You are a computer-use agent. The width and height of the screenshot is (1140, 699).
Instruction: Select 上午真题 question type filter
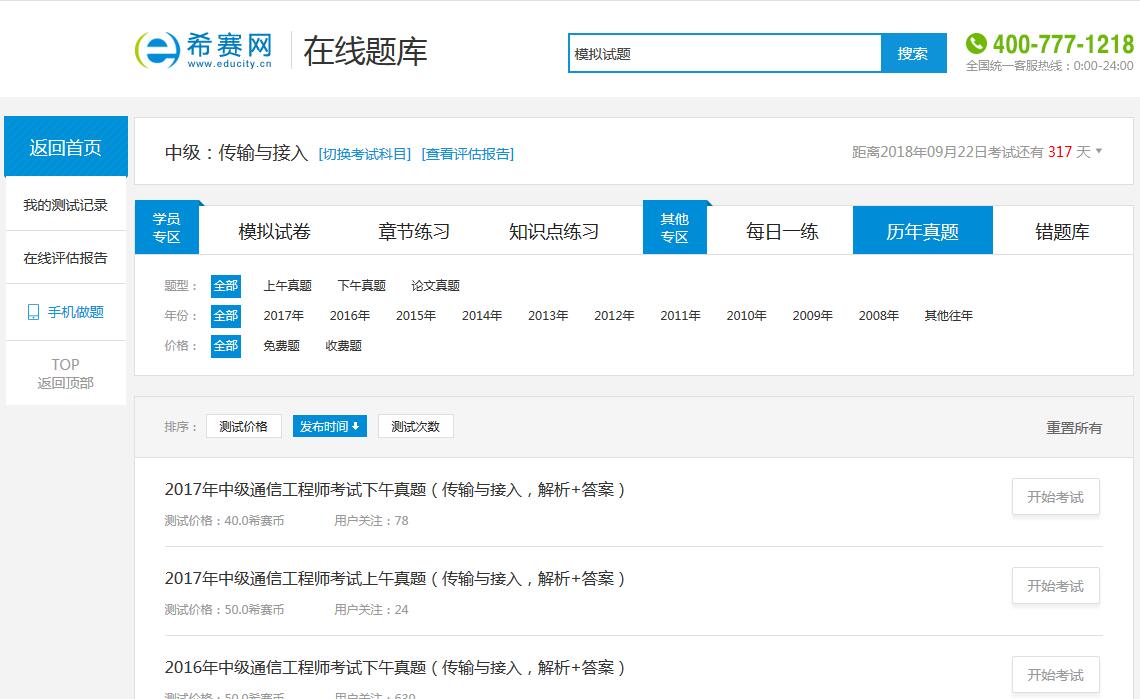point(287,286)
